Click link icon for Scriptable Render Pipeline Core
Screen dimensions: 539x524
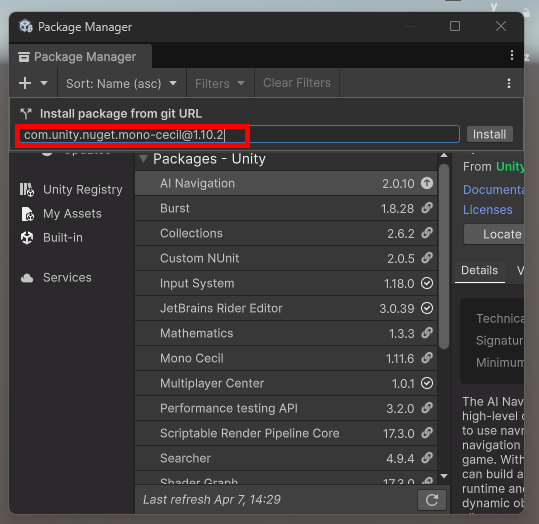tap(427, 433)
